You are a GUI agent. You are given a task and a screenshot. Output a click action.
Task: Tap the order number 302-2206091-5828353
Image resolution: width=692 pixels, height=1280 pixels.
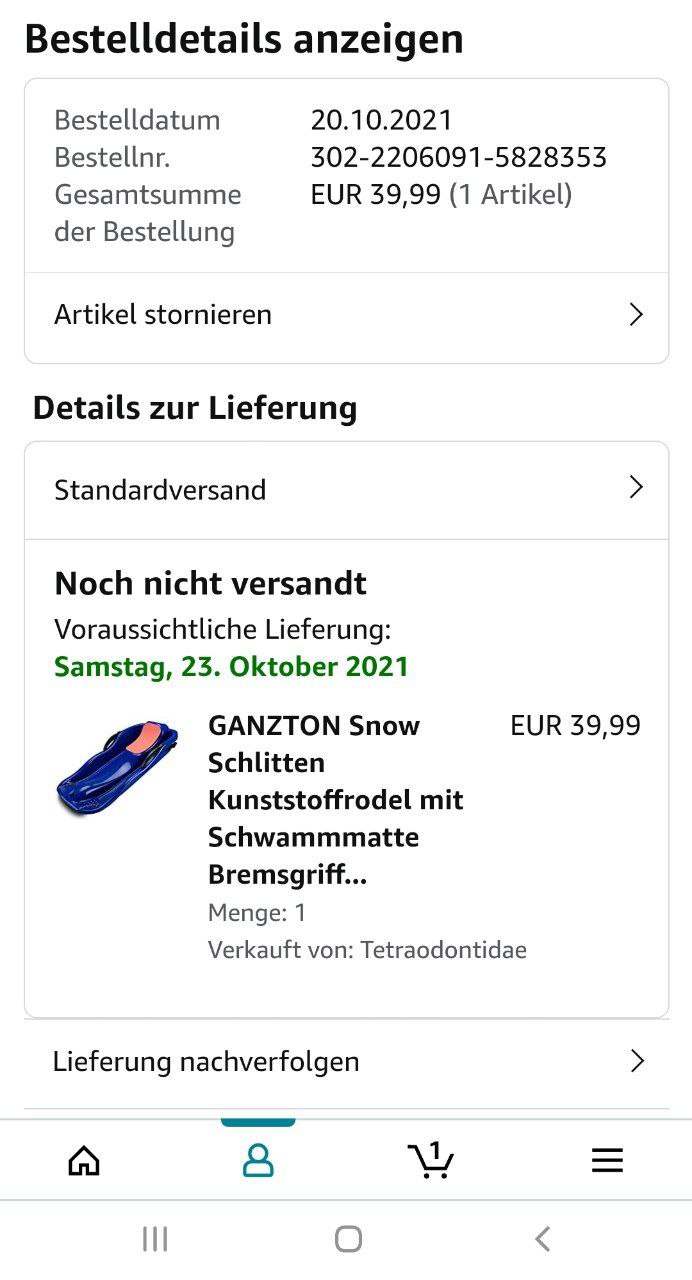tap(458, 157)
